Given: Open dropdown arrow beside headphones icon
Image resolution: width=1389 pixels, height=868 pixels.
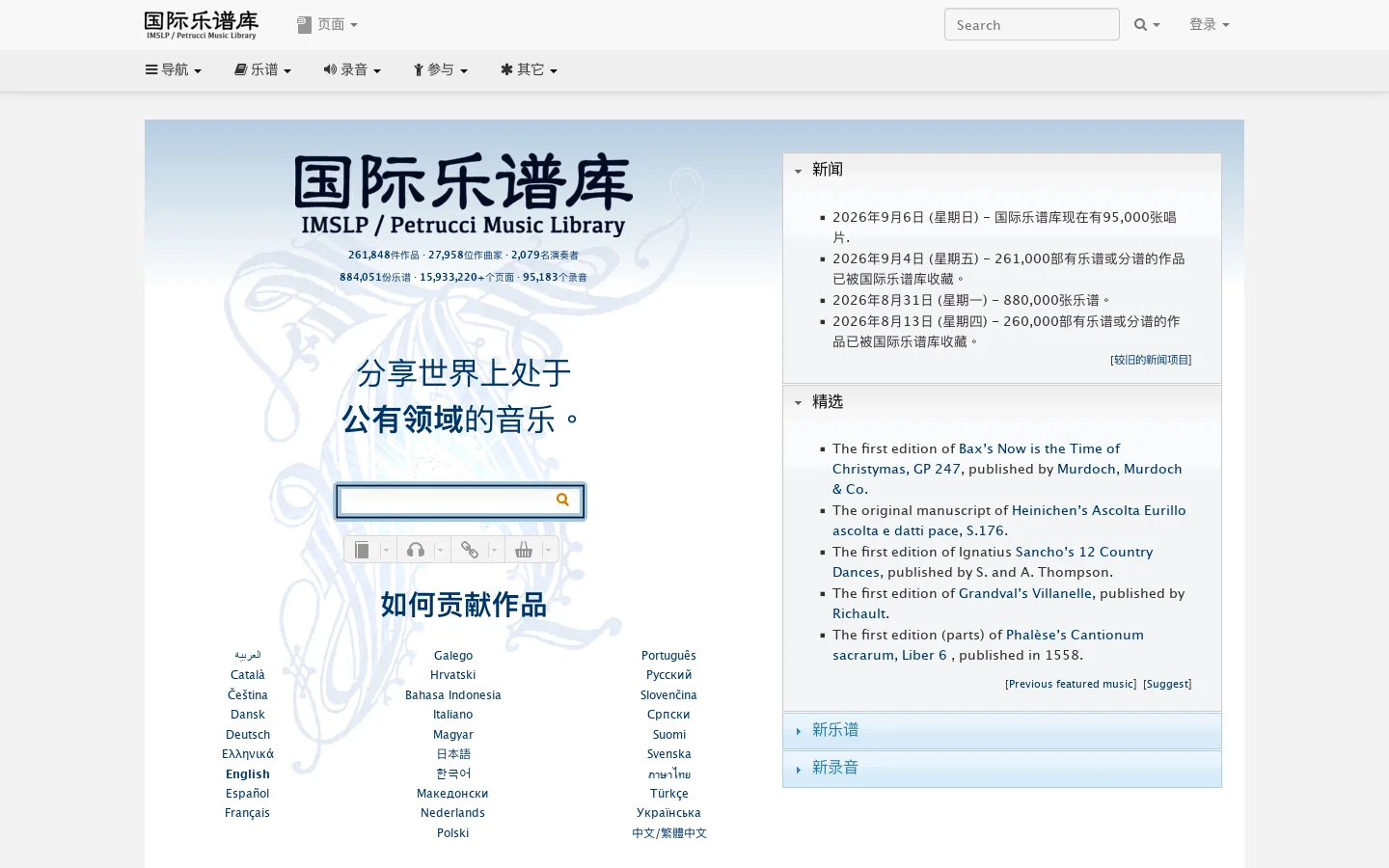Looking at the screenshot, I should point(440,550).
